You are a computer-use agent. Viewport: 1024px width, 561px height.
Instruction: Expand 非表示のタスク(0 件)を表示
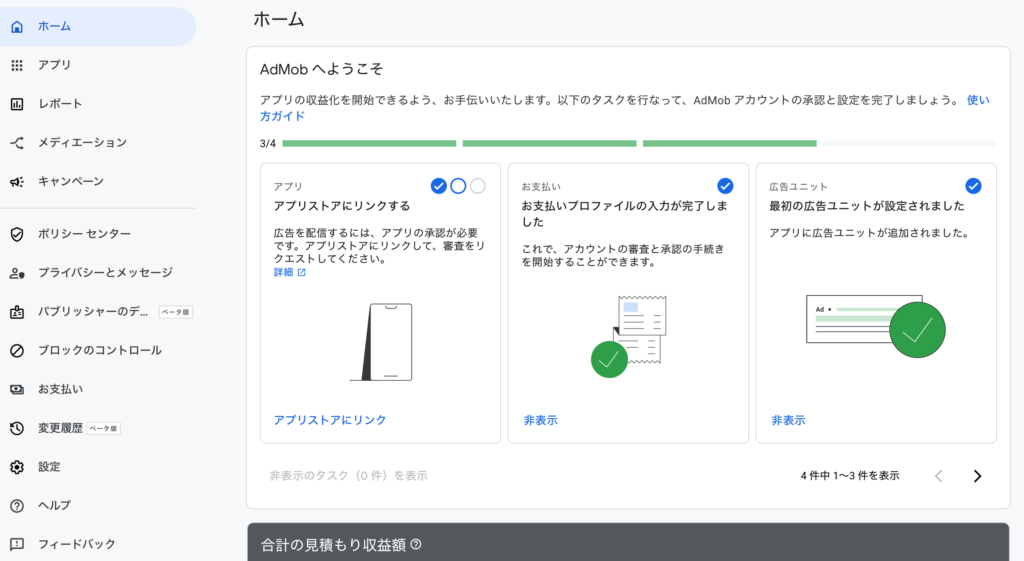point(348,476)
